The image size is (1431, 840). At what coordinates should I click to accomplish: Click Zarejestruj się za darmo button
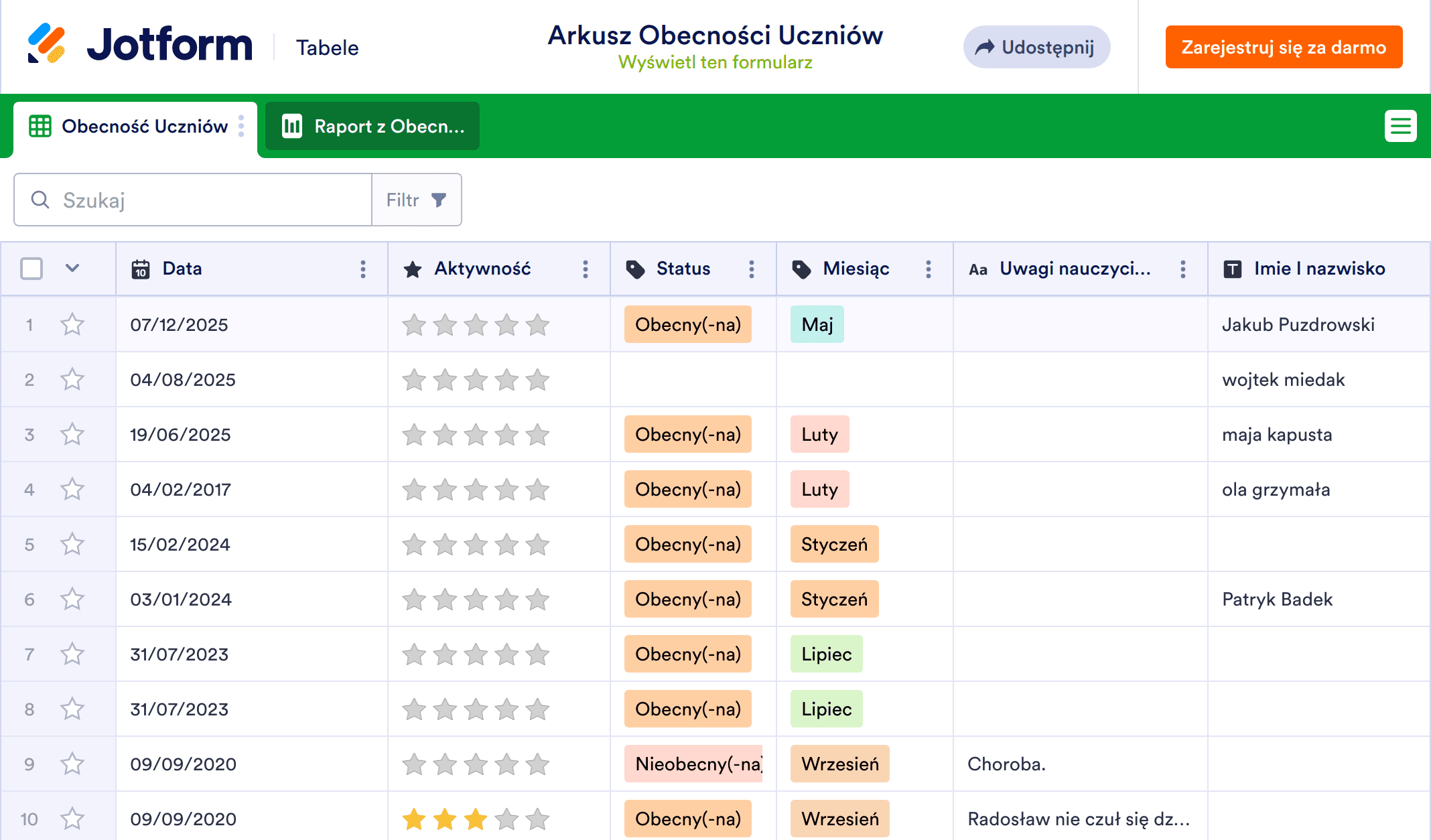pyautogui.click(x=1284, y=47)
